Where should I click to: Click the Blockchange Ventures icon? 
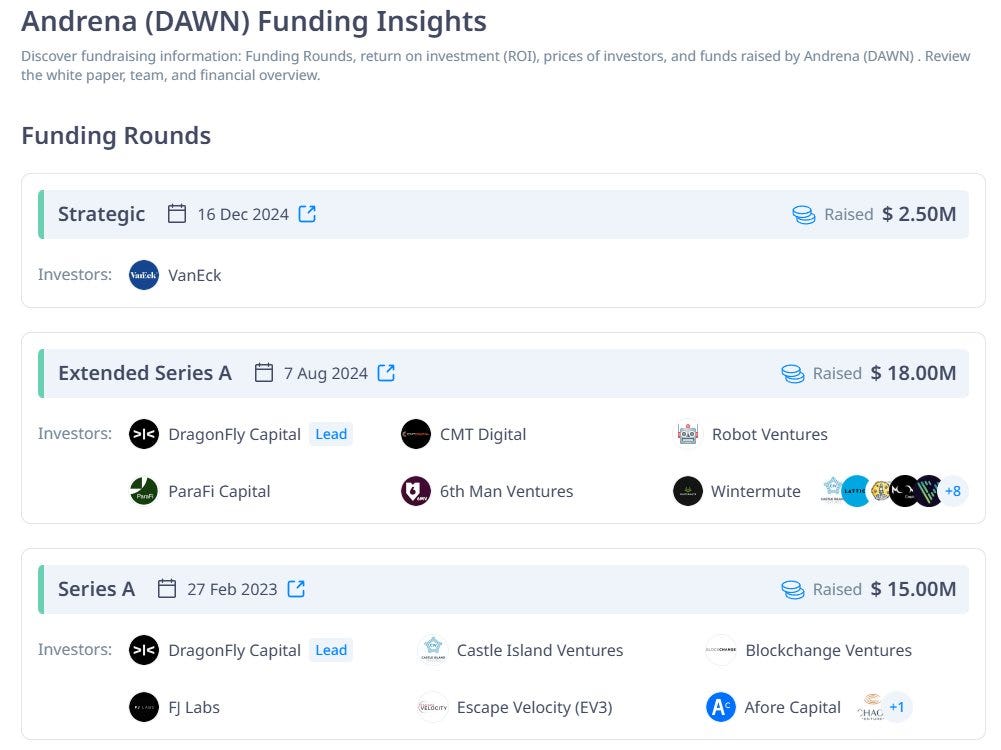coord(718,649)
